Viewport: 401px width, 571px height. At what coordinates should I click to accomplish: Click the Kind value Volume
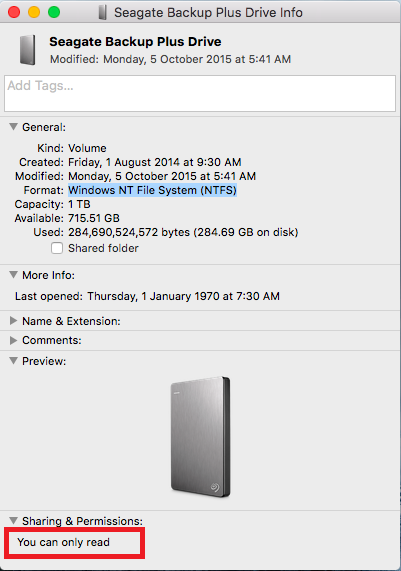coord(87,148)
